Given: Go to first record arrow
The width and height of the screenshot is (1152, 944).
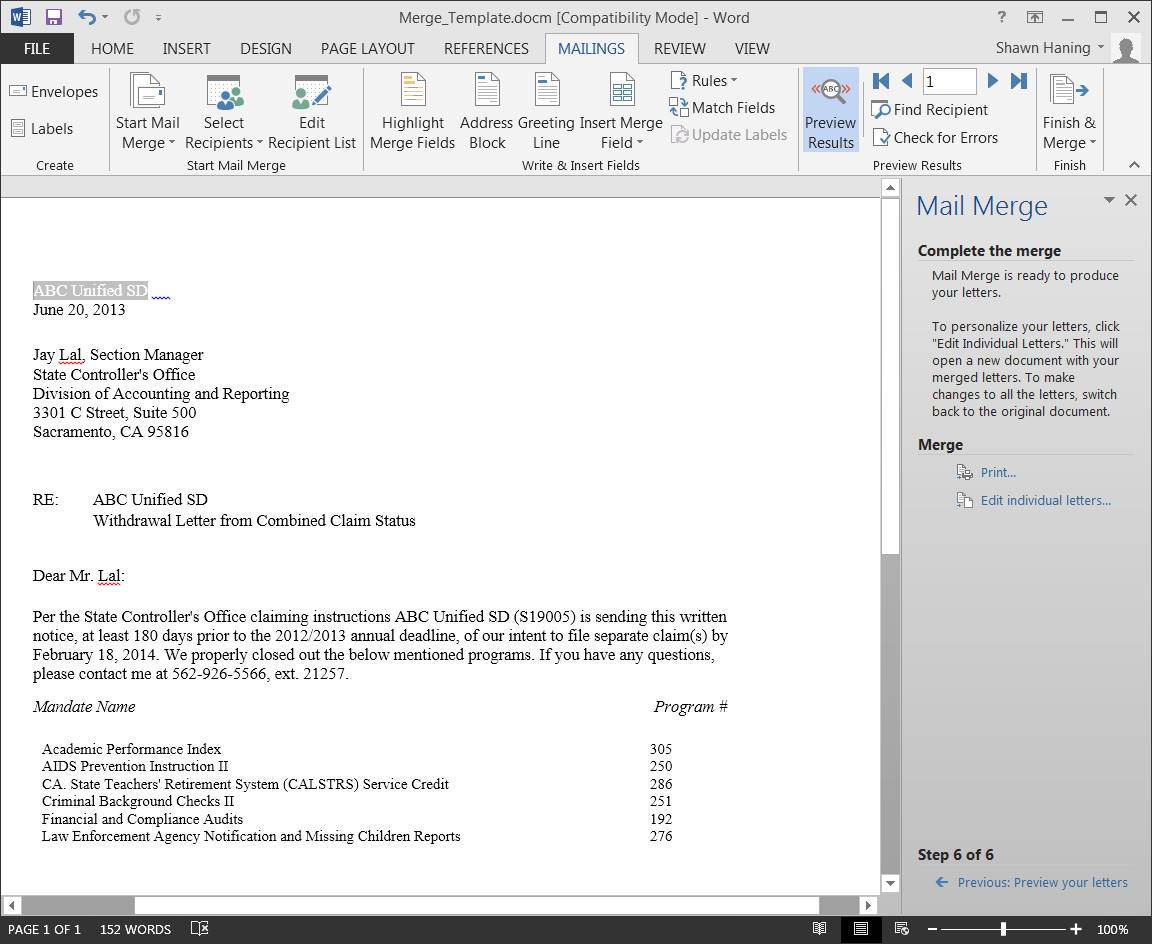Looking at the screenshot, I should click(881, 81).
